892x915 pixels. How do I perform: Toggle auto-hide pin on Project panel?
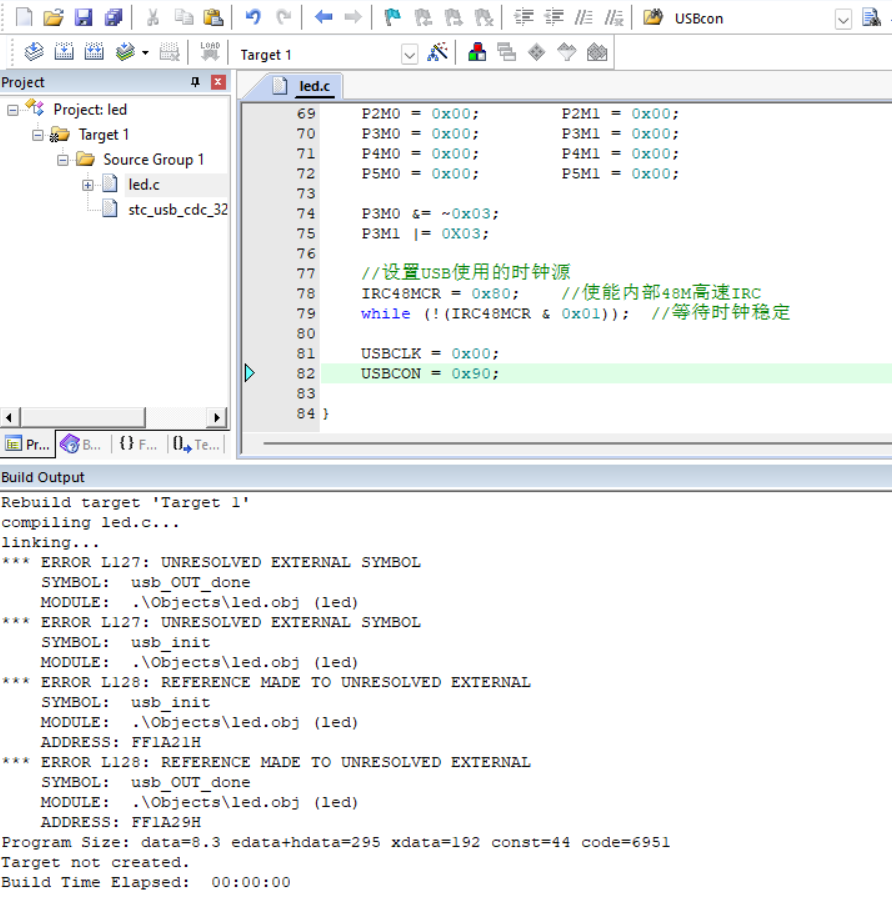point(195,82)
